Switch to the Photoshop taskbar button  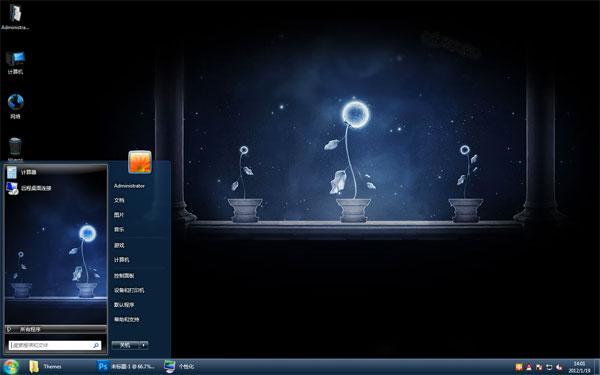click(127, 367)
